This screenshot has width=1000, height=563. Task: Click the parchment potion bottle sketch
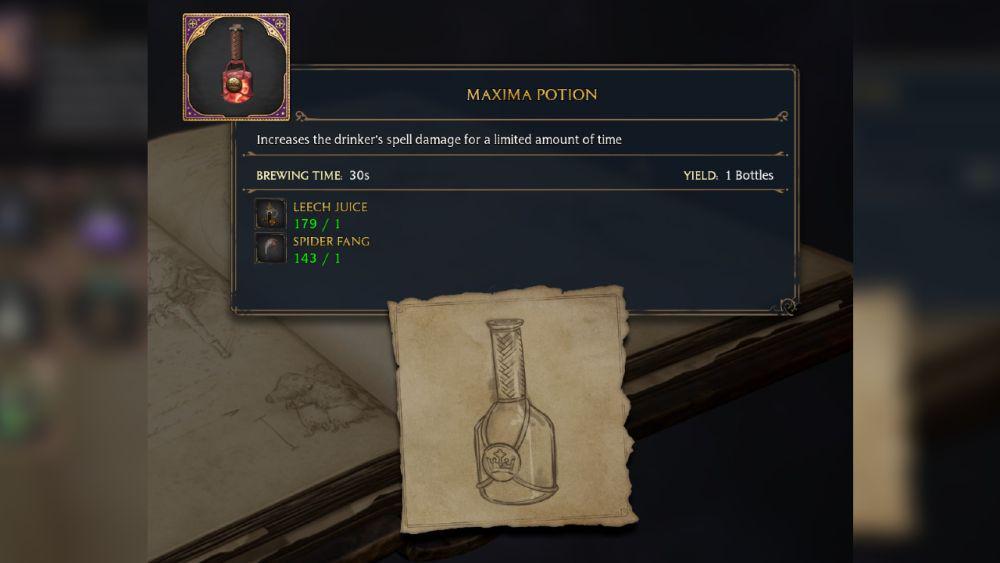[x=513, y=409]
